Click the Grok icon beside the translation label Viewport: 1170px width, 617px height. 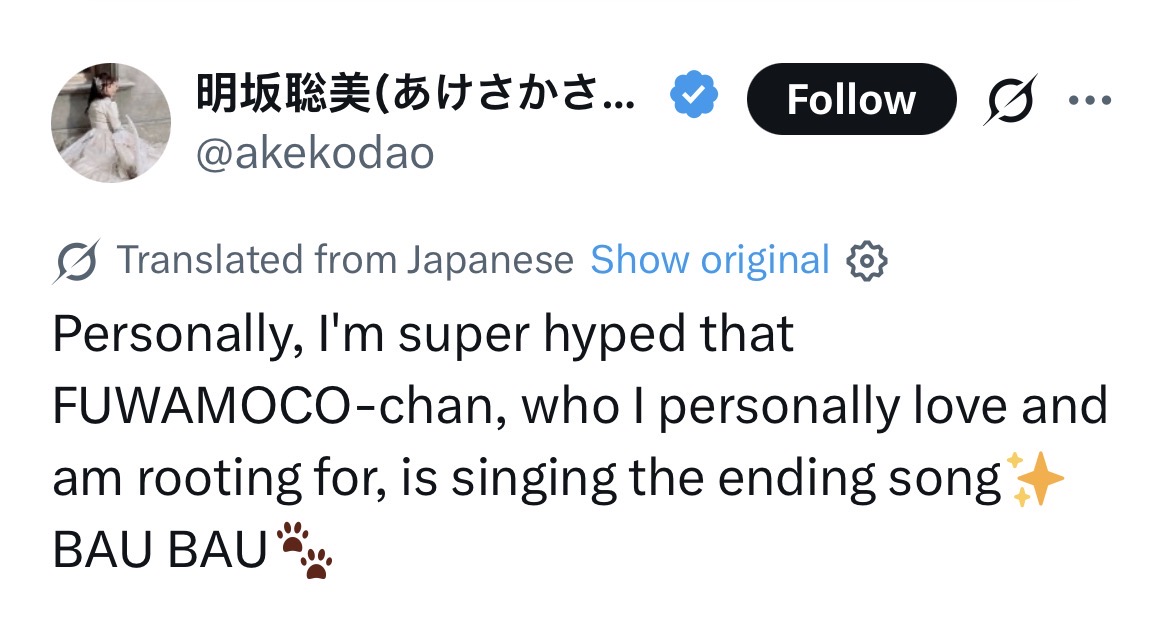tap(77, 262)
